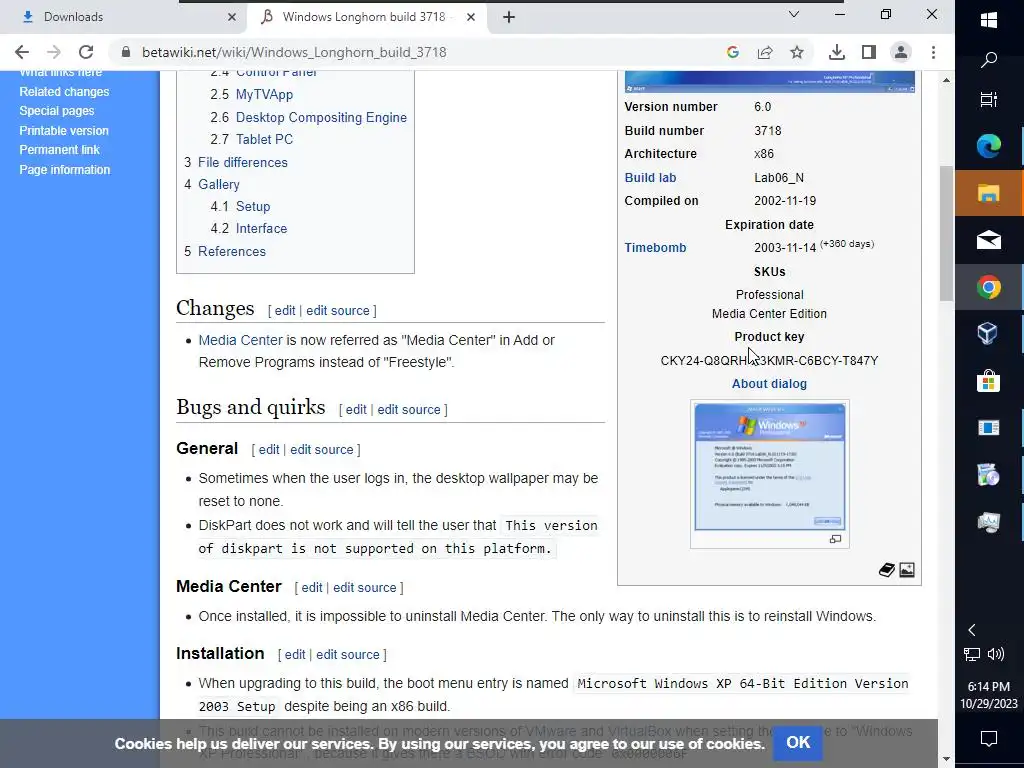The image size is (1024, 768).
Task: Launch Microsoft Edge from taskbar
Action: pyautogui.click(x=989, y=146)
